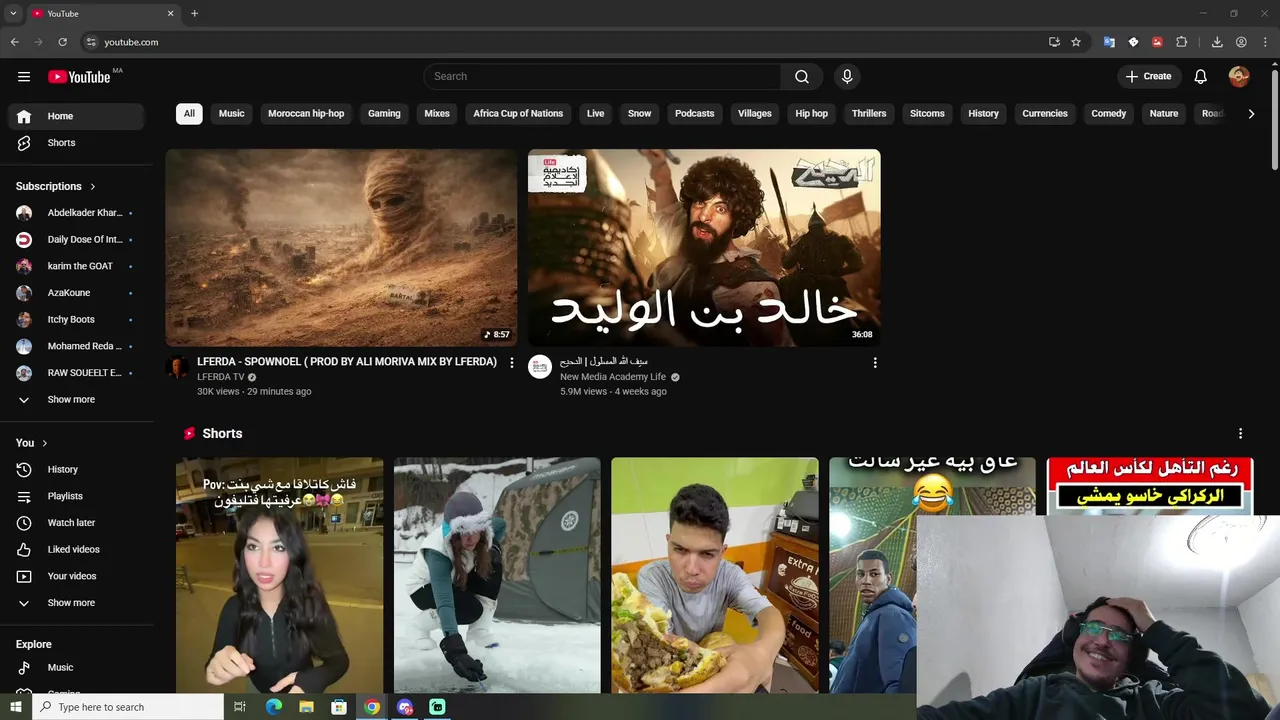Click Windows Type here to search box
The image size is (1280, 720).
127,707
